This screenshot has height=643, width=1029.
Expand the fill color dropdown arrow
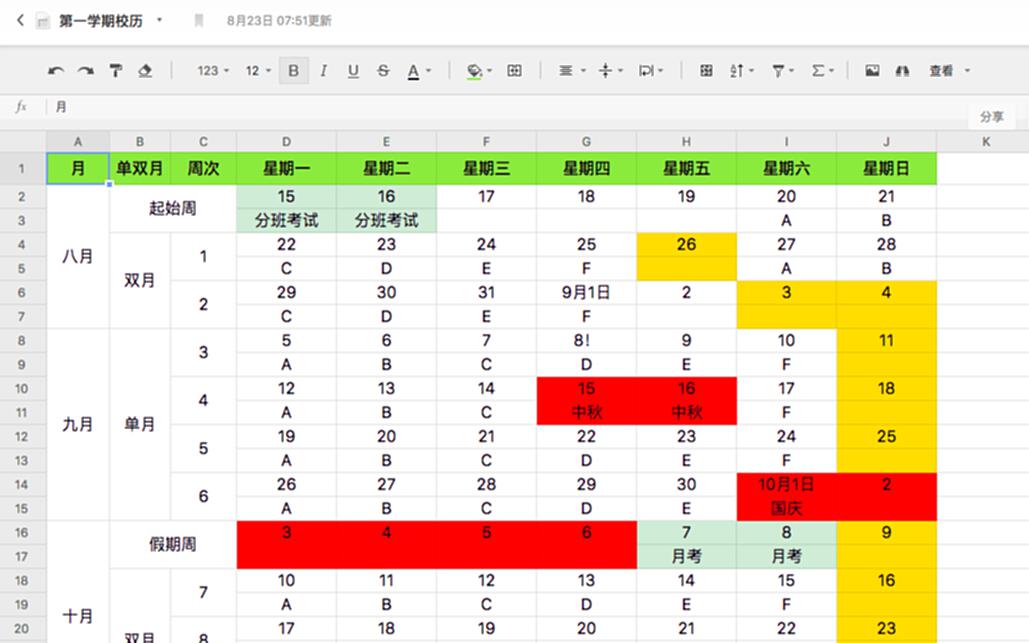pos(490,71)
